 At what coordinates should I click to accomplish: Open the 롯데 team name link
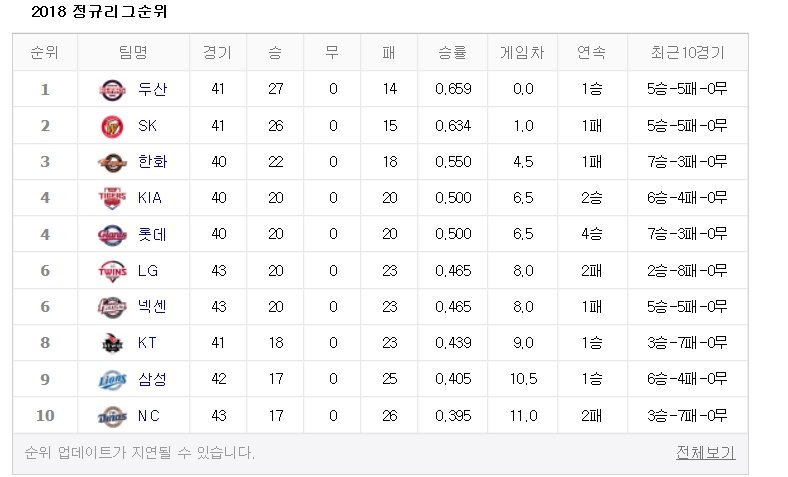pyautogui.click(x=152, y=234)
